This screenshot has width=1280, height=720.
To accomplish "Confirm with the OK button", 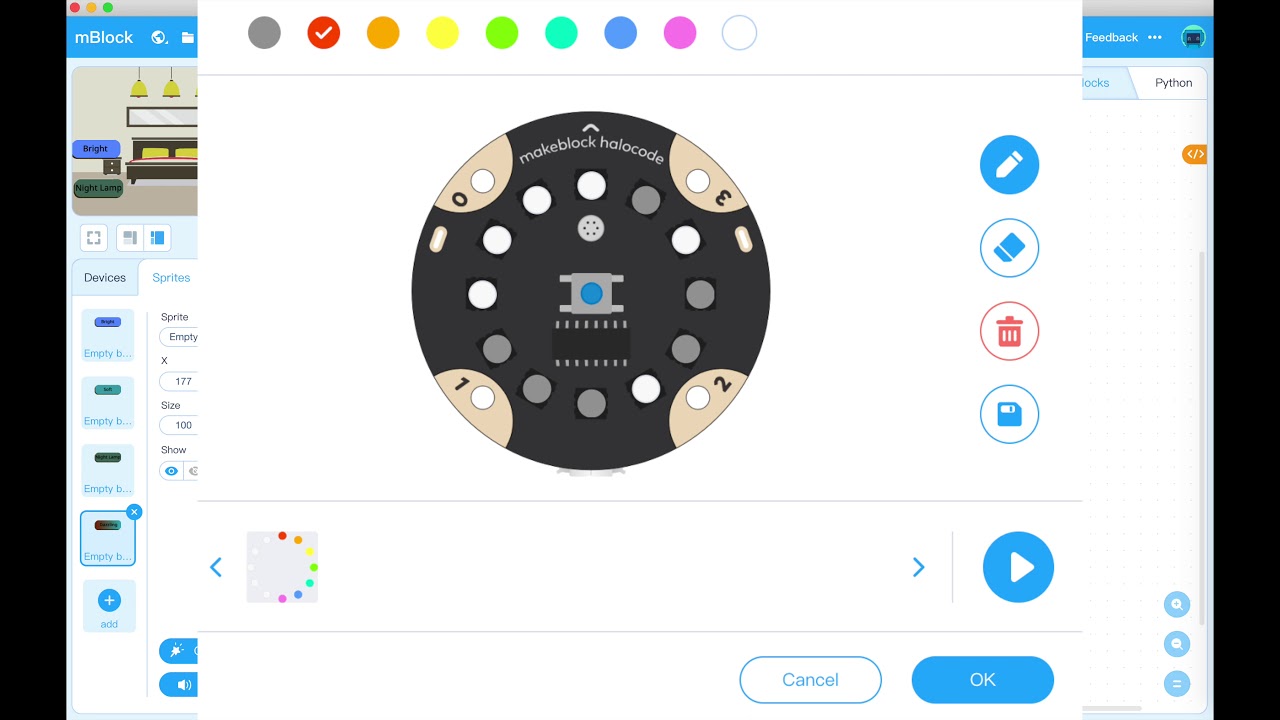I will 982,680.
